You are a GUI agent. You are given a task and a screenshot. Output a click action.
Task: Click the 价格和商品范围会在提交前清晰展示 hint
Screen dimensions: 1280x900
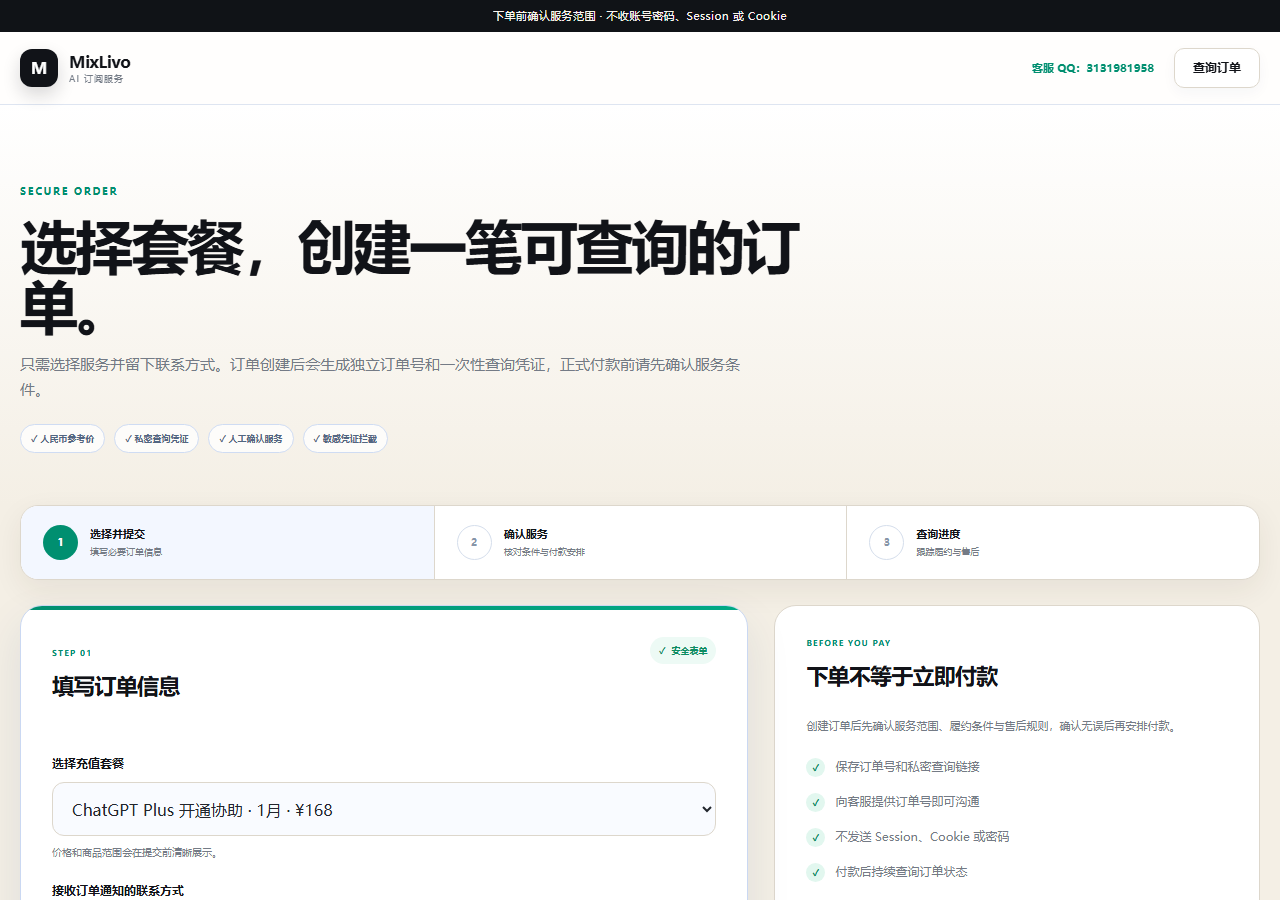pyautogui.click(x=135, y=853)
